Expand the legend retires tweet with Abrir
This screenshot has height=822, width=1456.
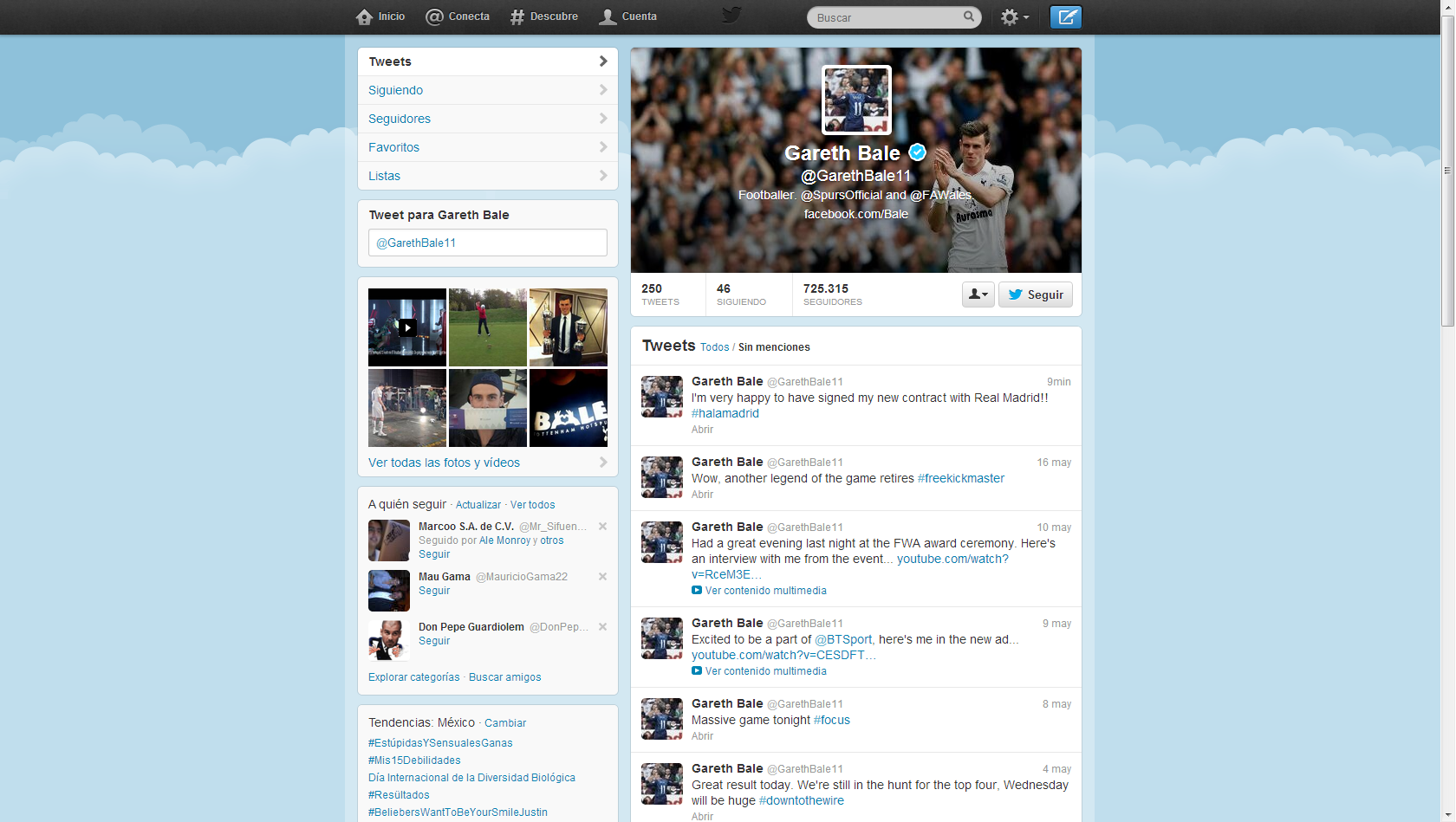[702, 495]
